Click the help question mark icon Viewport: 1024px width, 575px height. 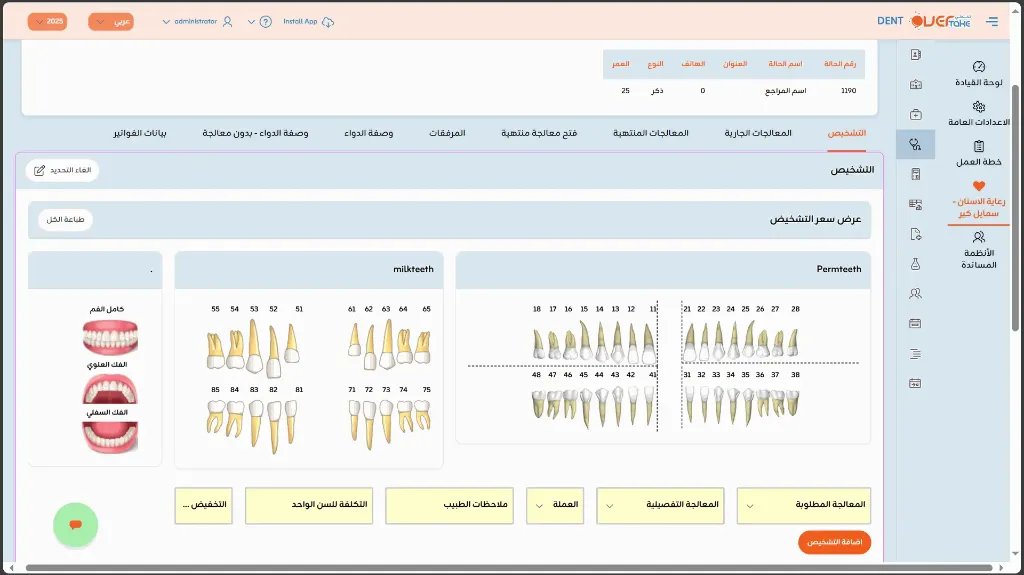pos(265,21)
